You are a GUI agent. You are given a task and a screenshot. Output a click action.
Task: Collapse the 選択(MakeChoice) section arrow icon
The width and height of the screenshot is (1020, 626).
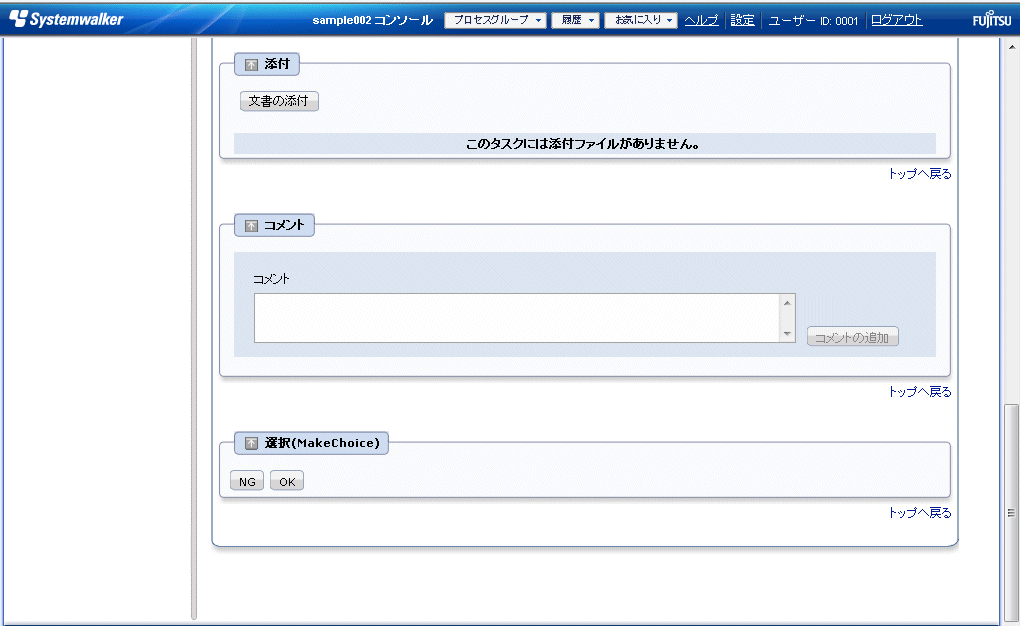[x=251, y=443]
